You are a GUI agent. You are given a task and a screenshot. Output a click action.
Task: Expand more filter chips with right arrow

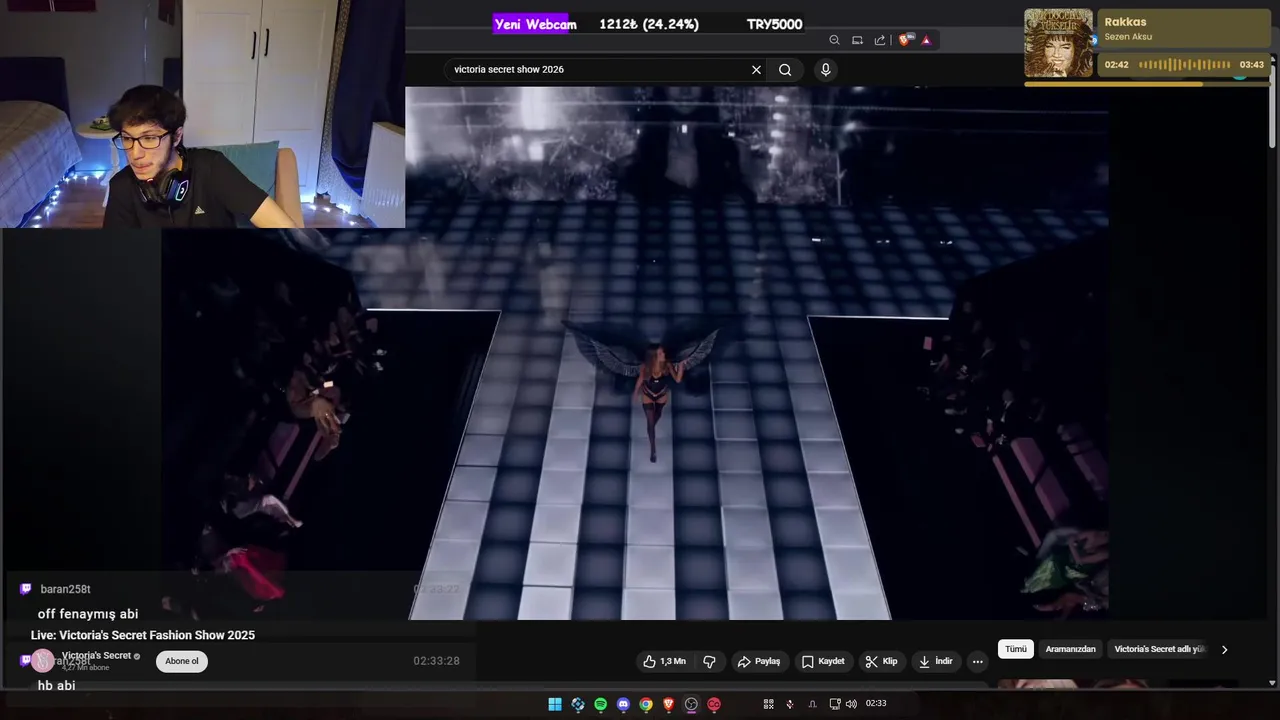[x=1224, y=649]
